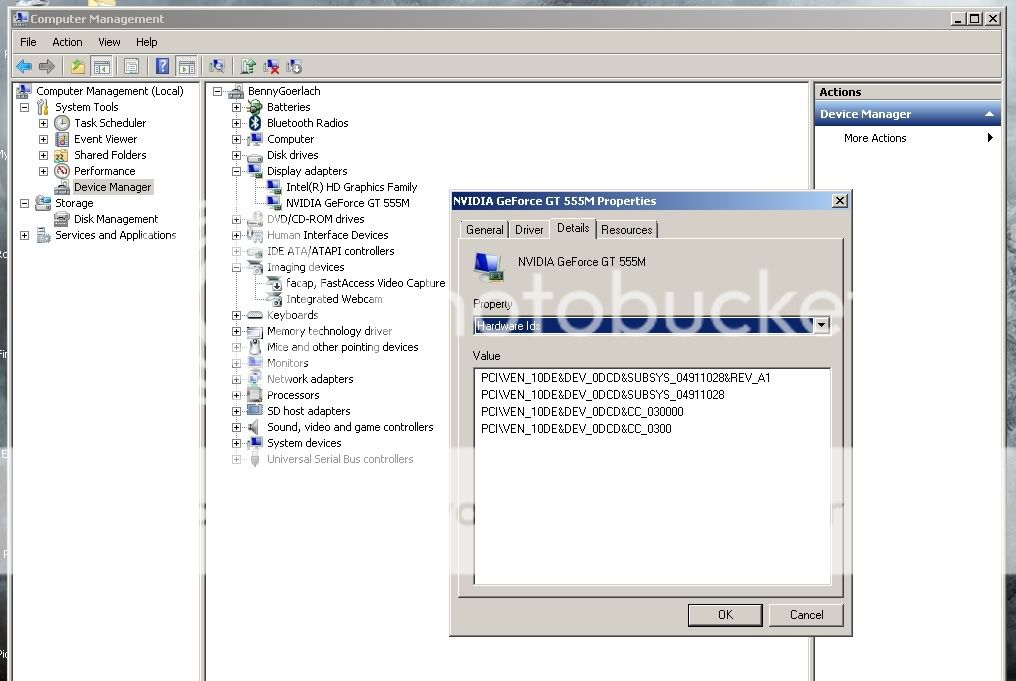Expand the Network adapters category

pos(236,379)
